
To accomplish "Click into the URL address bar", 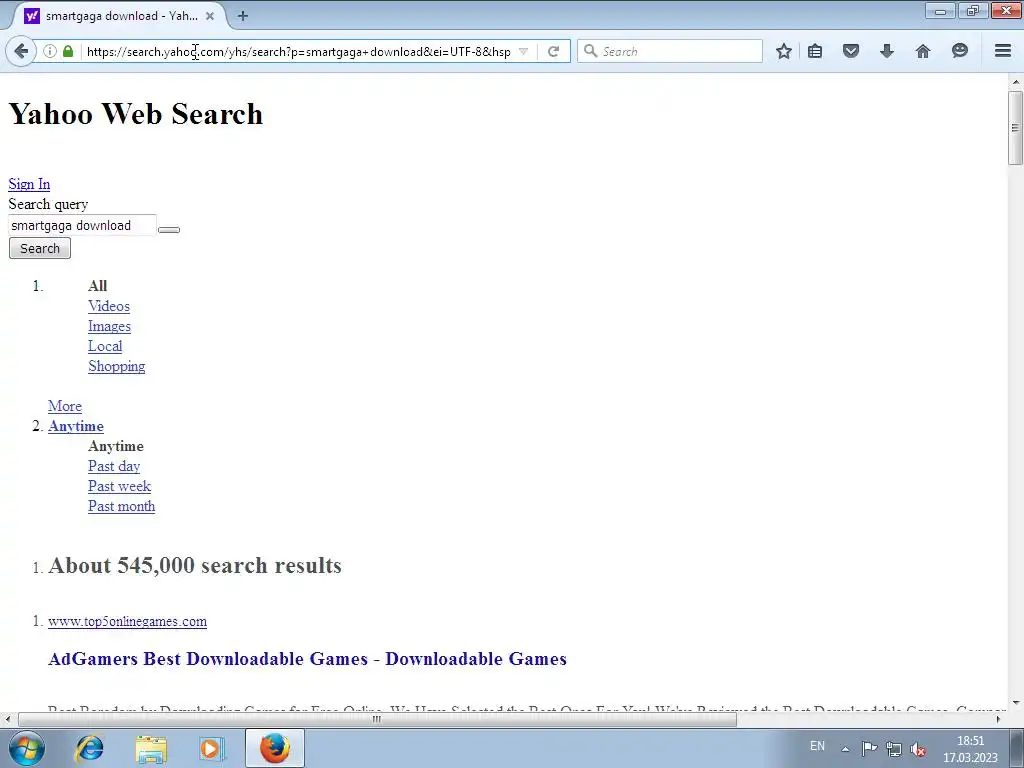I will point(298,52).
